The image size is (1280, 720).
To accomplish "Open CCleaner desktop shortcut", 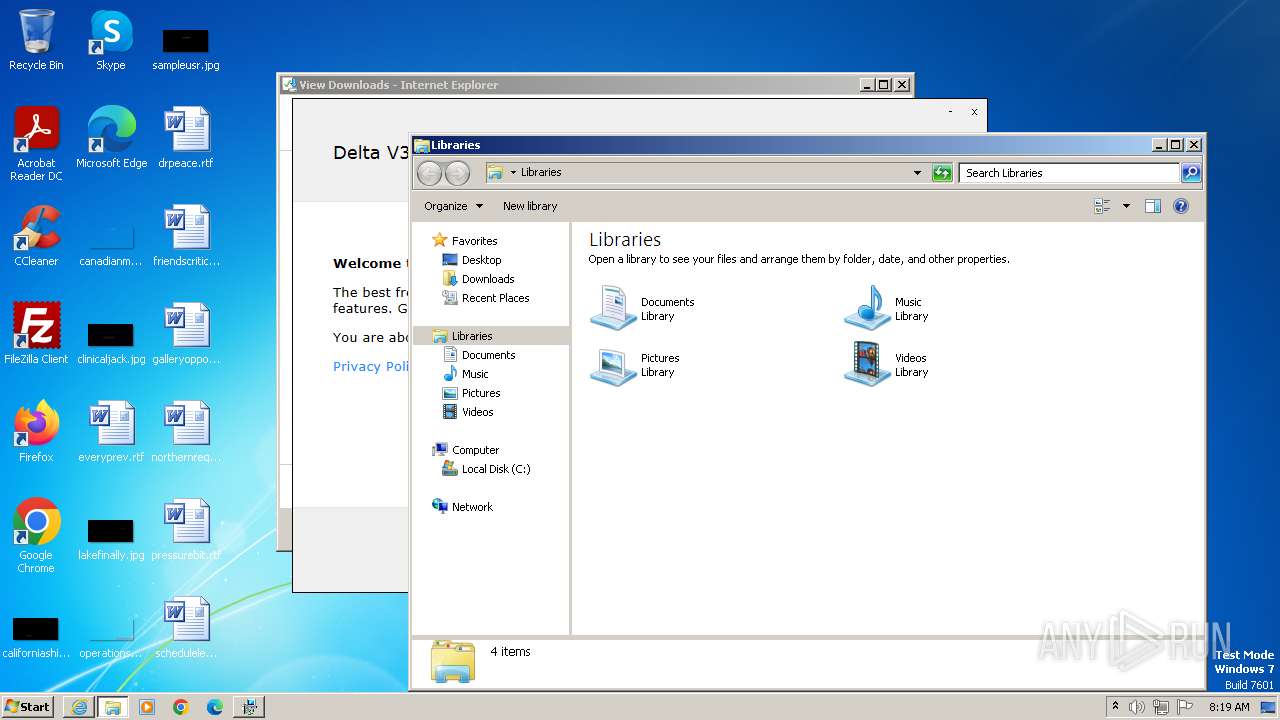I will [36, 236].
